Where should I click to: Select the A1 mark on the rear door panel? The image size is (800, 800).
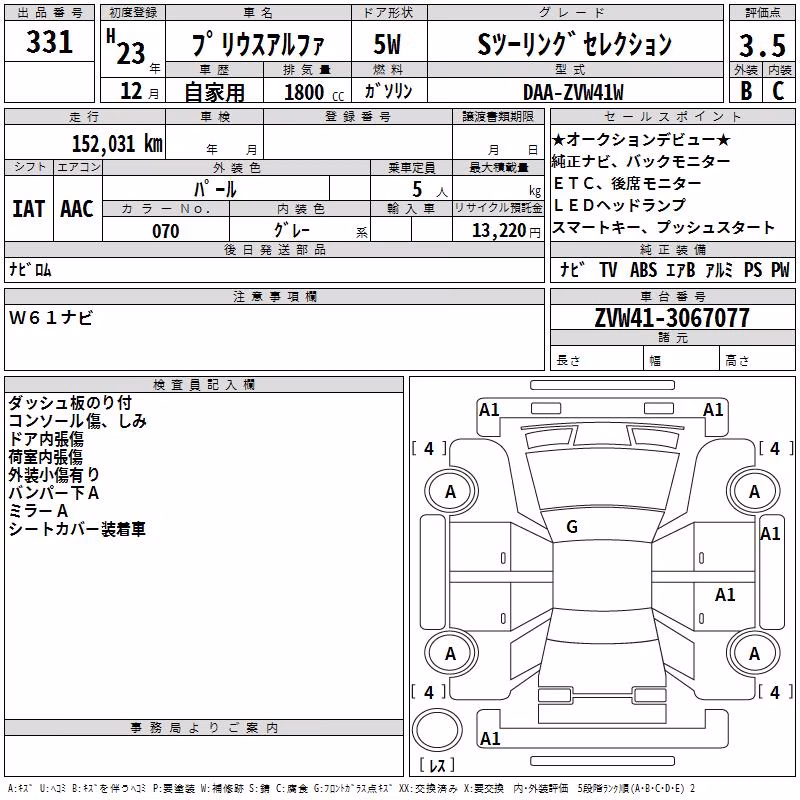pyautogui.click(x=725, y=594)
